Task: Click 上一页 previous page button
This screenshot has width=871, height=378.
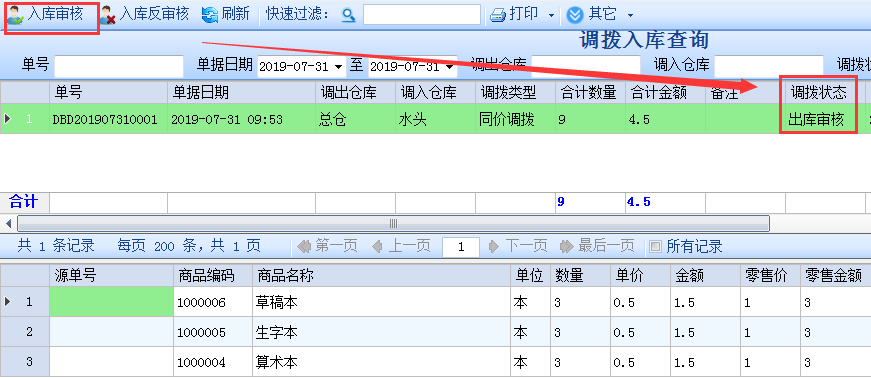Action: point(401,246)
